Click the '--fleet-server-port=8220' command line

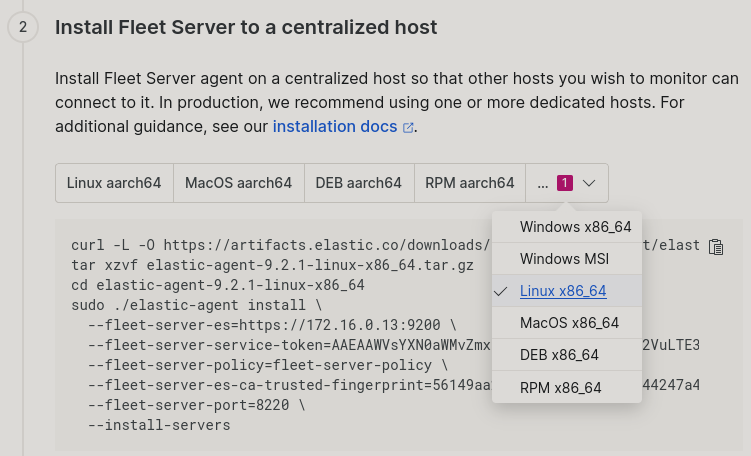pyautogui.click(x=196, y=405)
